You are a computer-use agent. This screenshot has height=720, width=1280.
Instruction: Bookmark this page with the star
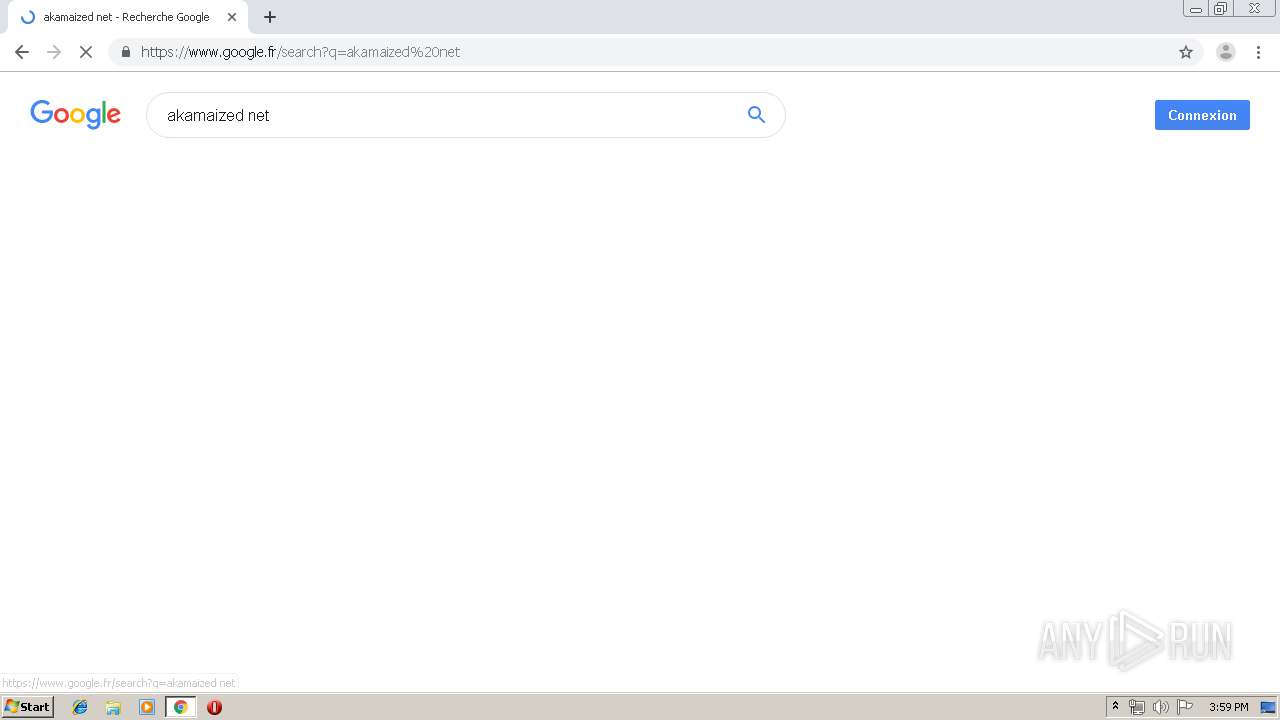1186,52
